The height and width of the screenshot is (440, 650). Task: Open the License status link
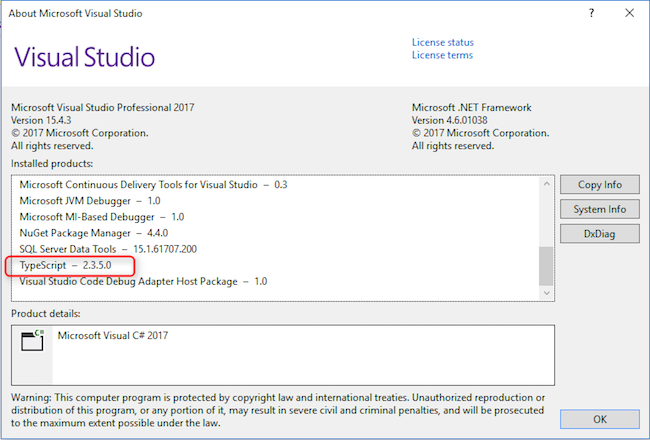tap(442, 42)
